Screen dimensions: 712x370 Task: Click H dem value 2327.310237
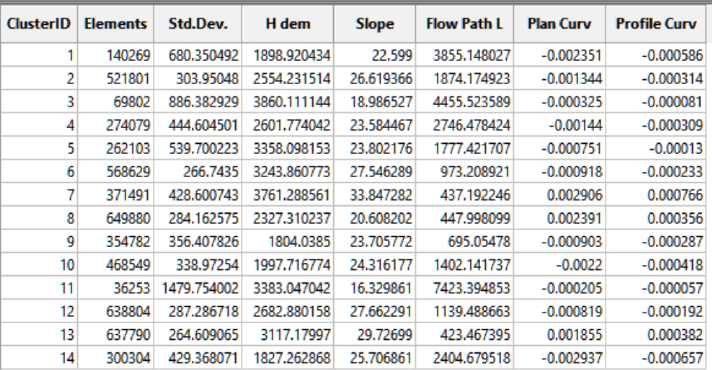point(288,218)
